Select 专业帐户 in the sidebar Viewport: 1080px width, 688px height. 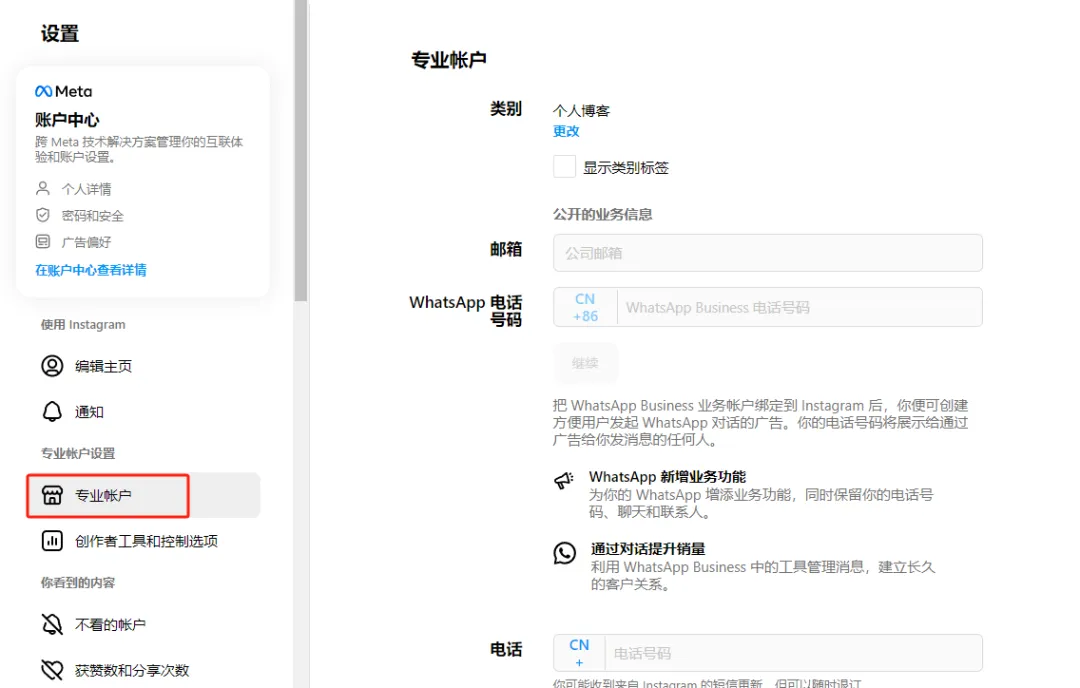[143, 495]
